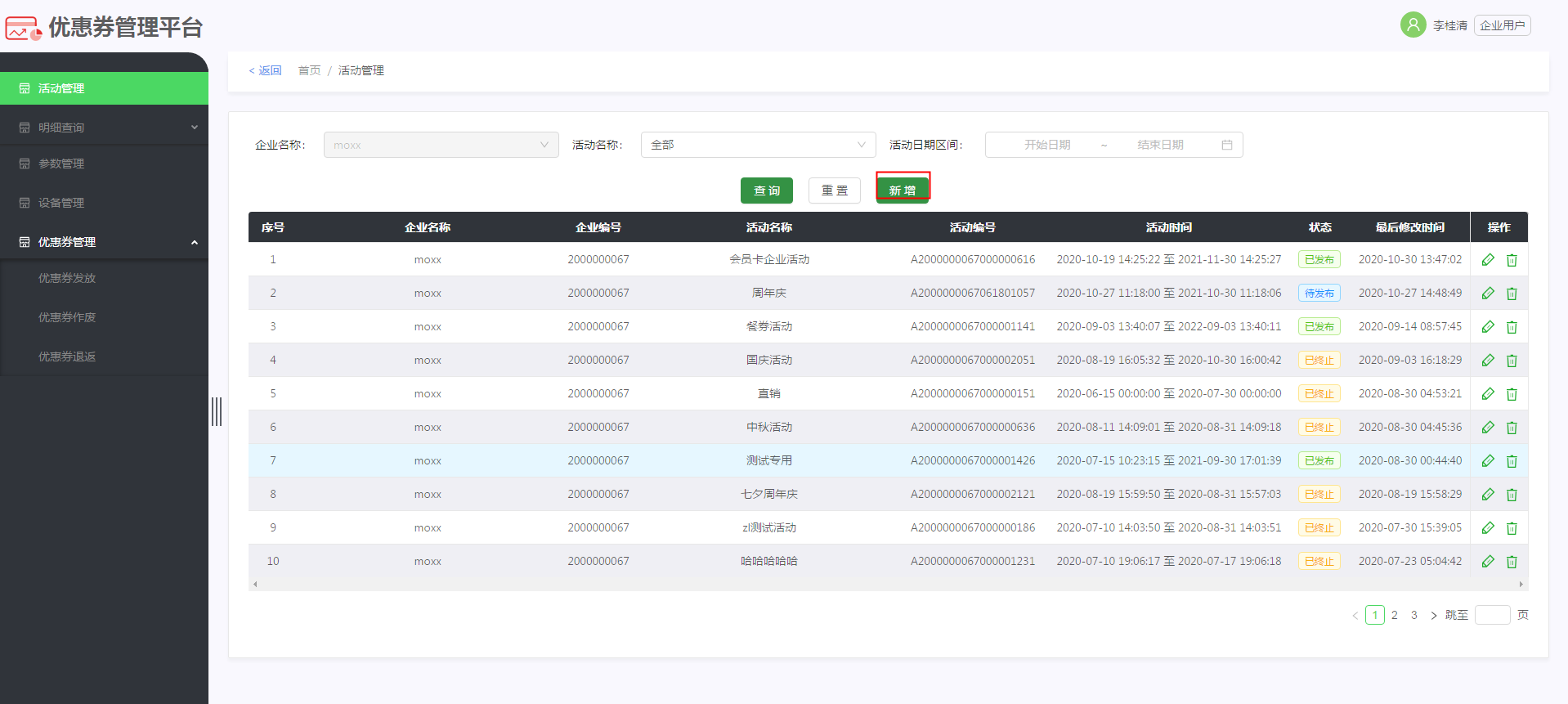Open 优惠券退返 submenu item
Viewport: 1568px width, 704px height.
pyautogui.click(x=104, y=356)
